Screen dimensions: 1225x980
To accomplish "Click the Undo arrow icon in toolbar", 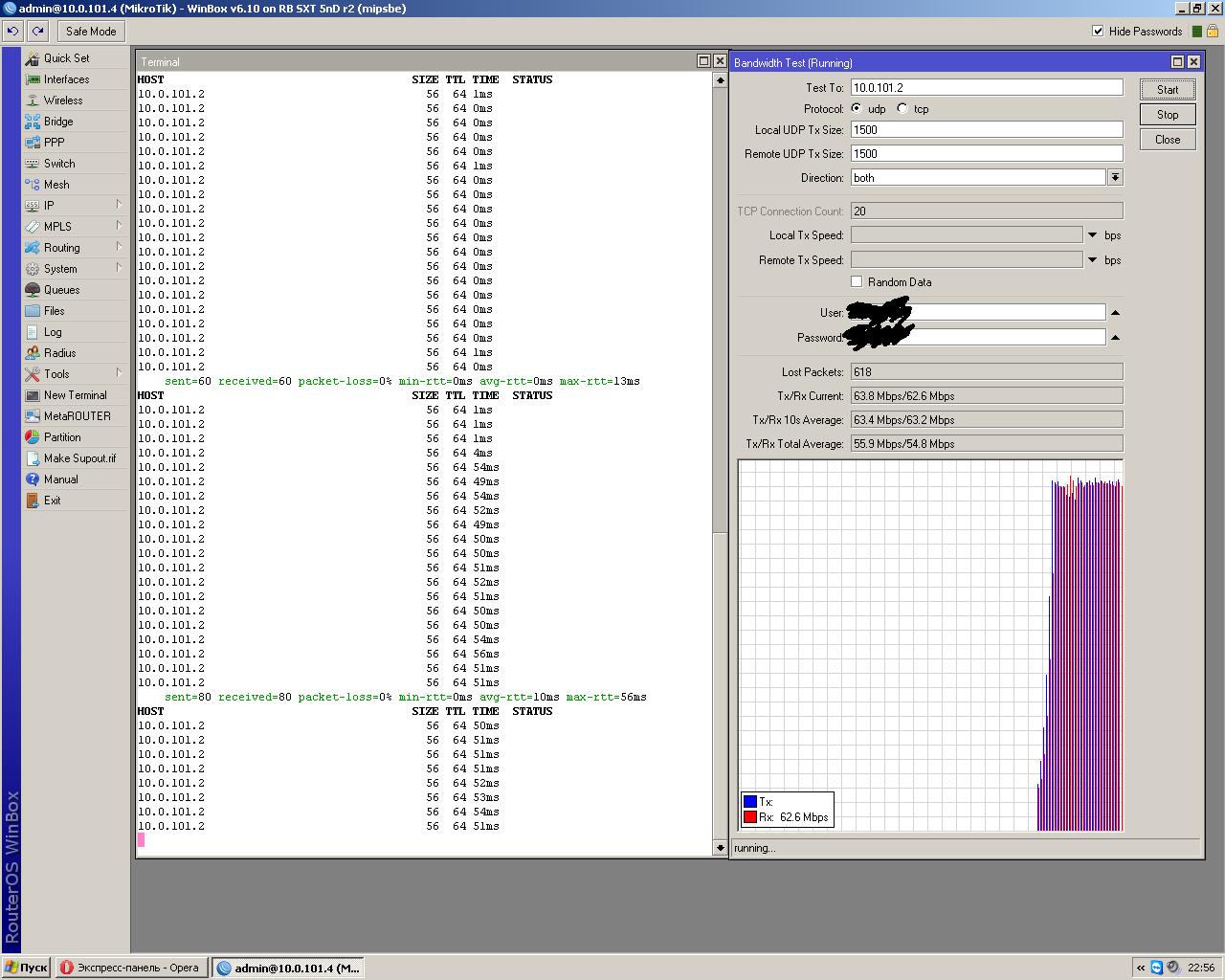I will pyautogui.click(x=12, y=32).
